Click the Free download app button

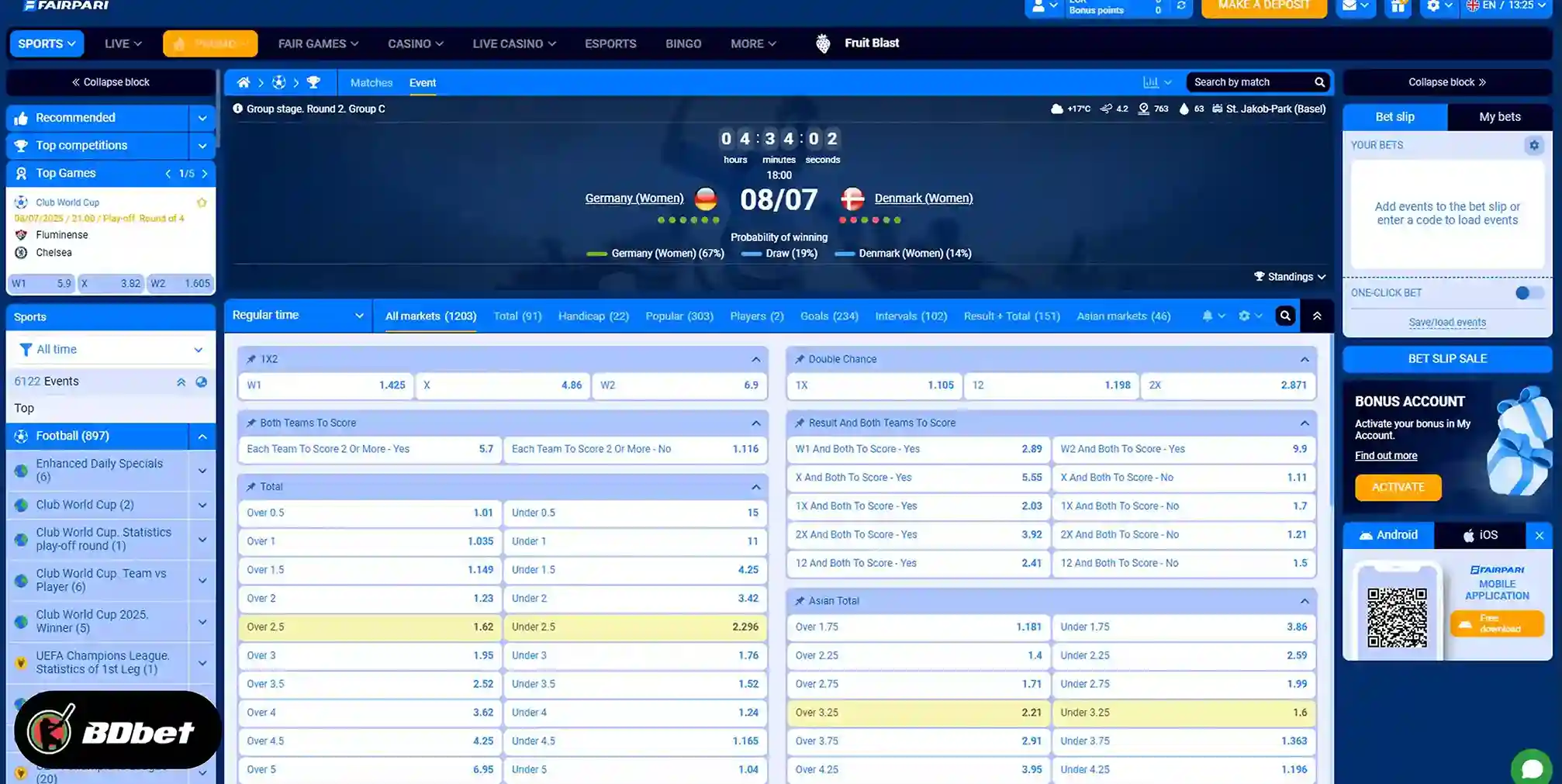[1497, 623]
